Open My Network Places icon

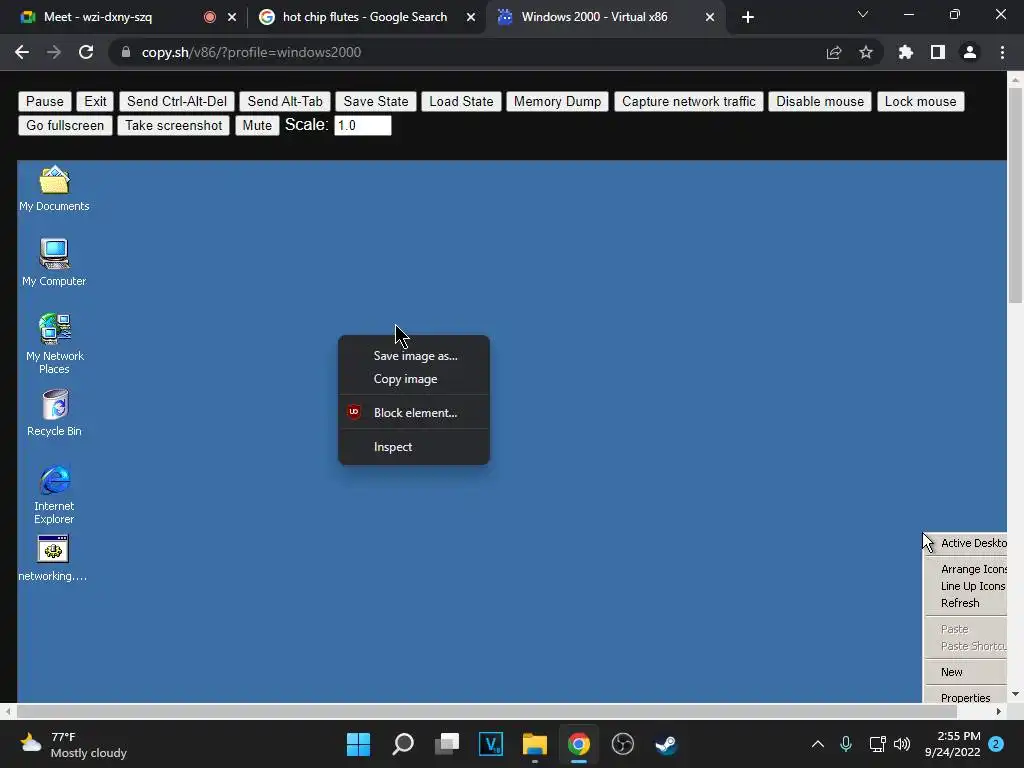coord(55,344)
